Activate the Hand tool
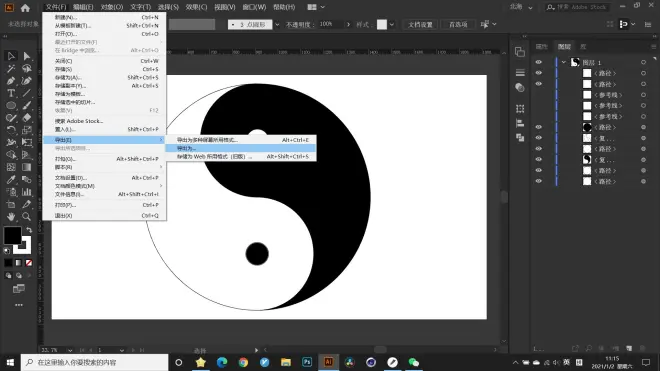This screenshot has width=660, height=371. point(11,216)
